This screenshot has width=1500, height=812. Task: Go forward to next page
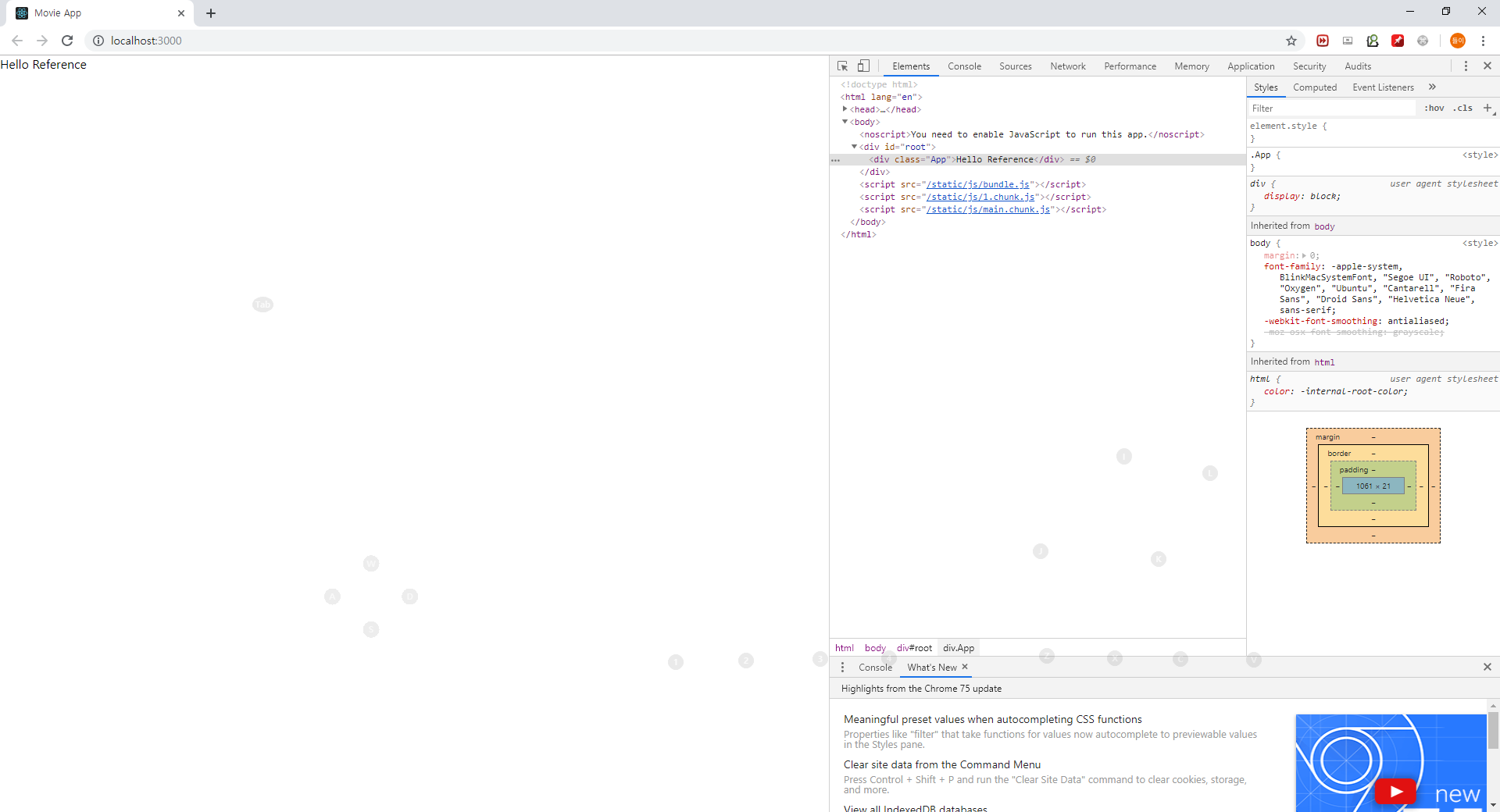pos(42,41)
